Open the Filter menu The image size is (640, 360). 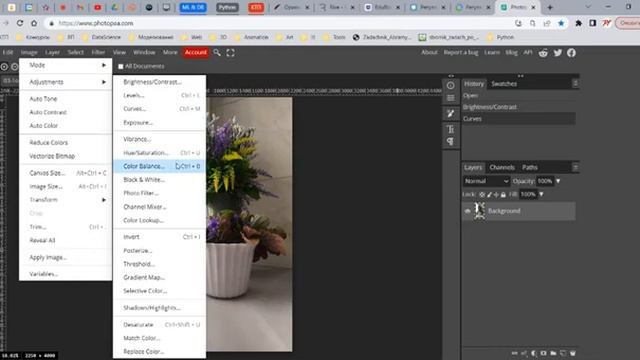click(98, 52)
